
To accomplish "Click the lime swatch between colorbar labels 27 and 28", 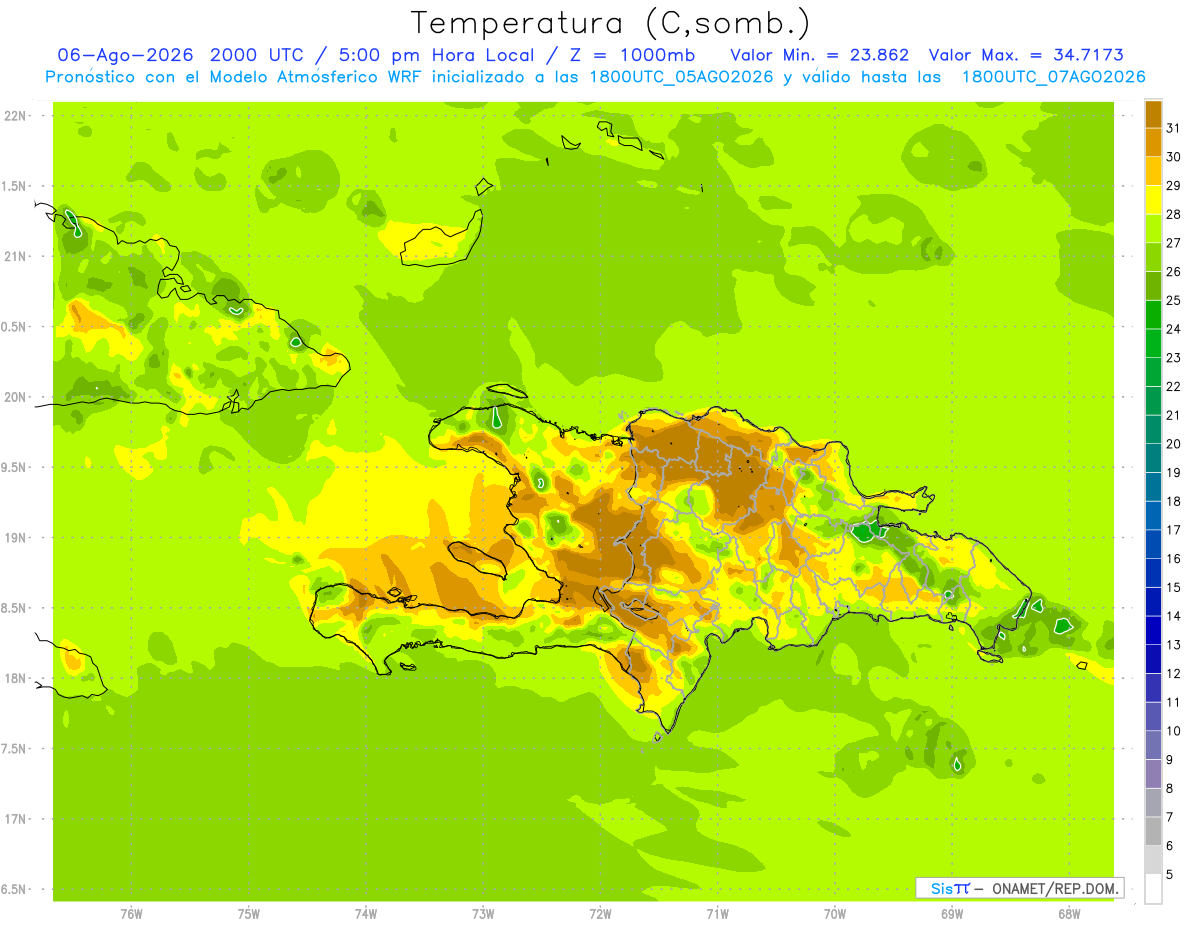I will click(1153, 228).
